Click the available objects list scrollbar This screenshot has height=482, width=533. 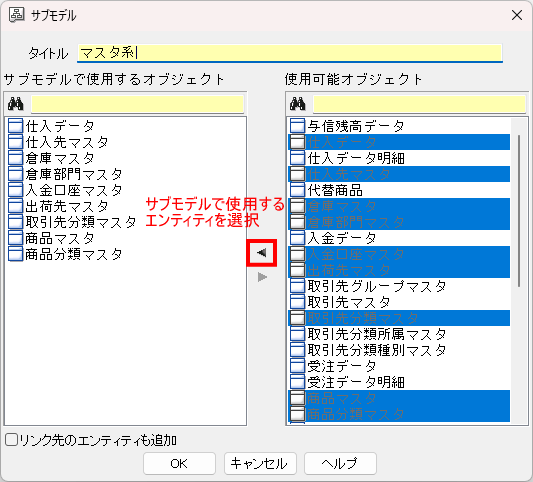pyautogui.click(x=519, y=211)
